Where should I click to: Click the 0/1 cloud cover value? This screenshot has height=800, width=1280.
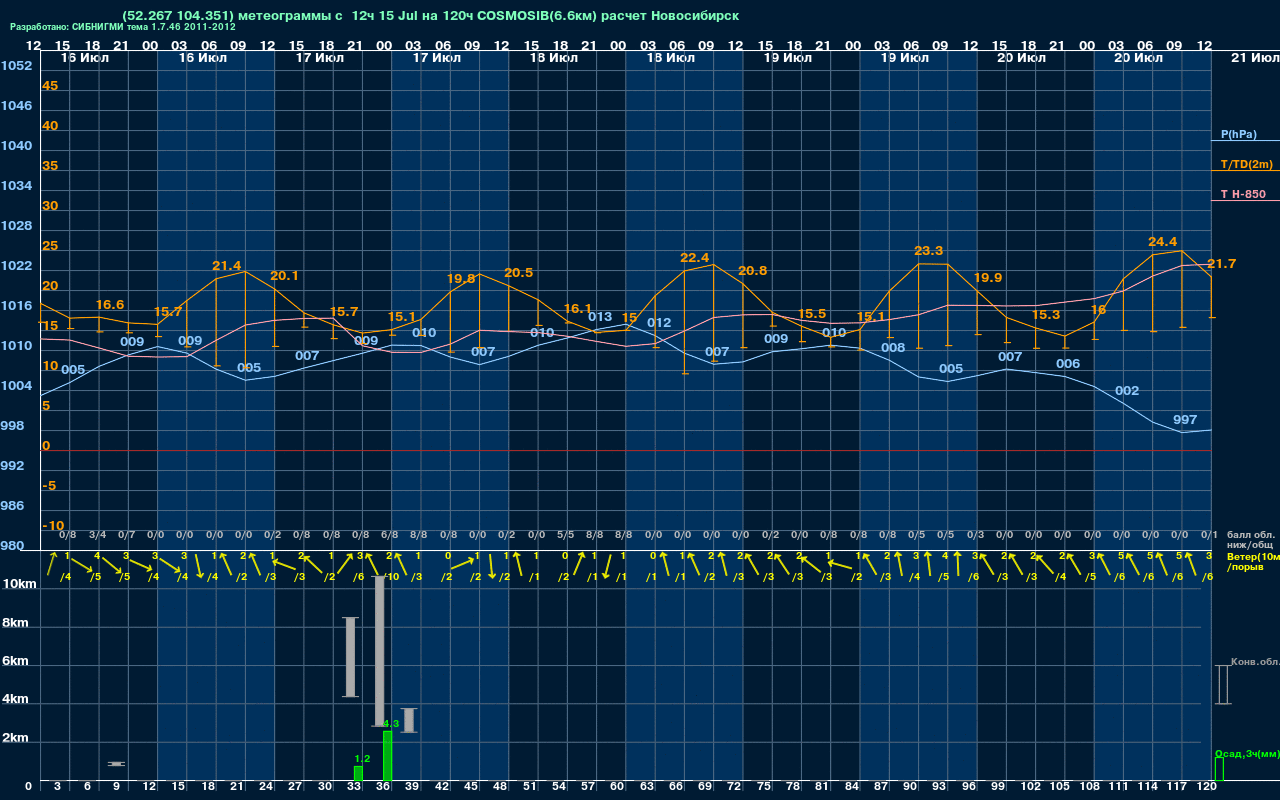coord(1208,535)
